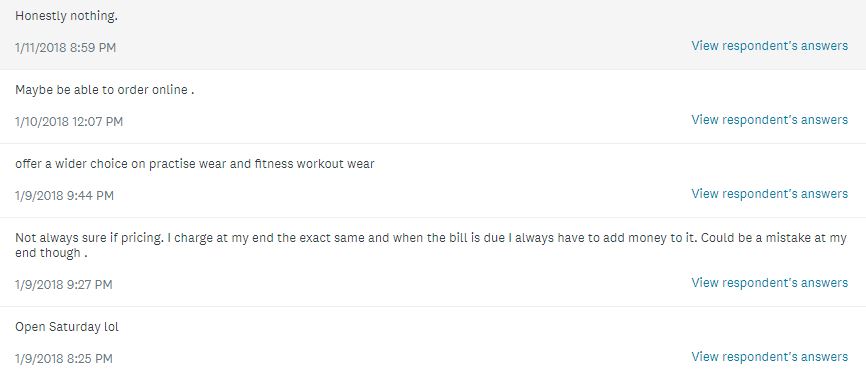Click the 'Maybe be able to order online' response
Screen dimensions: 866x378
click(x=104, y=90)
